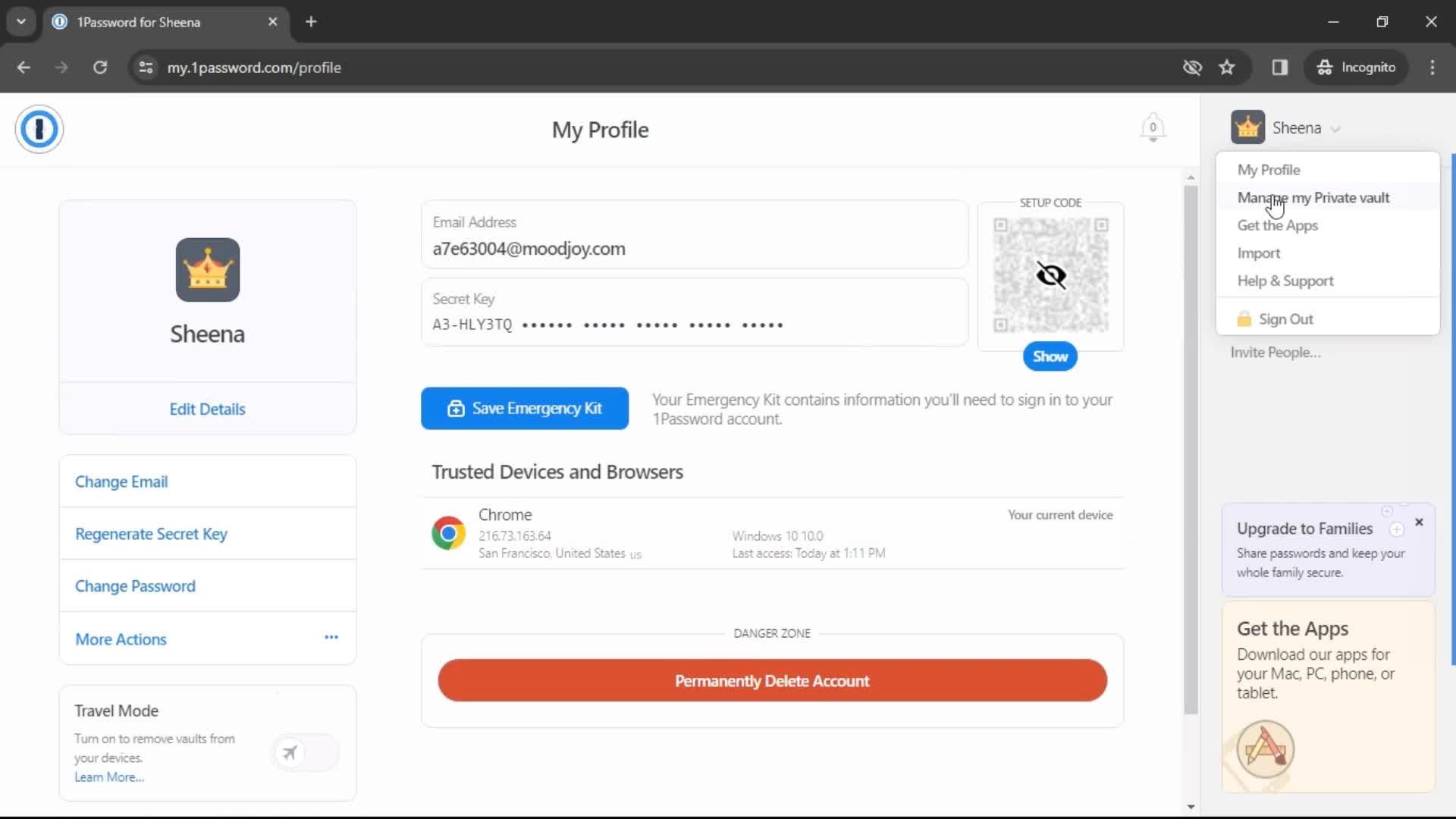The width and height of the screenshot is (1456, 819).
Task: Click the Incognito mode icon in toolbar
Action: click(1325, 67)
